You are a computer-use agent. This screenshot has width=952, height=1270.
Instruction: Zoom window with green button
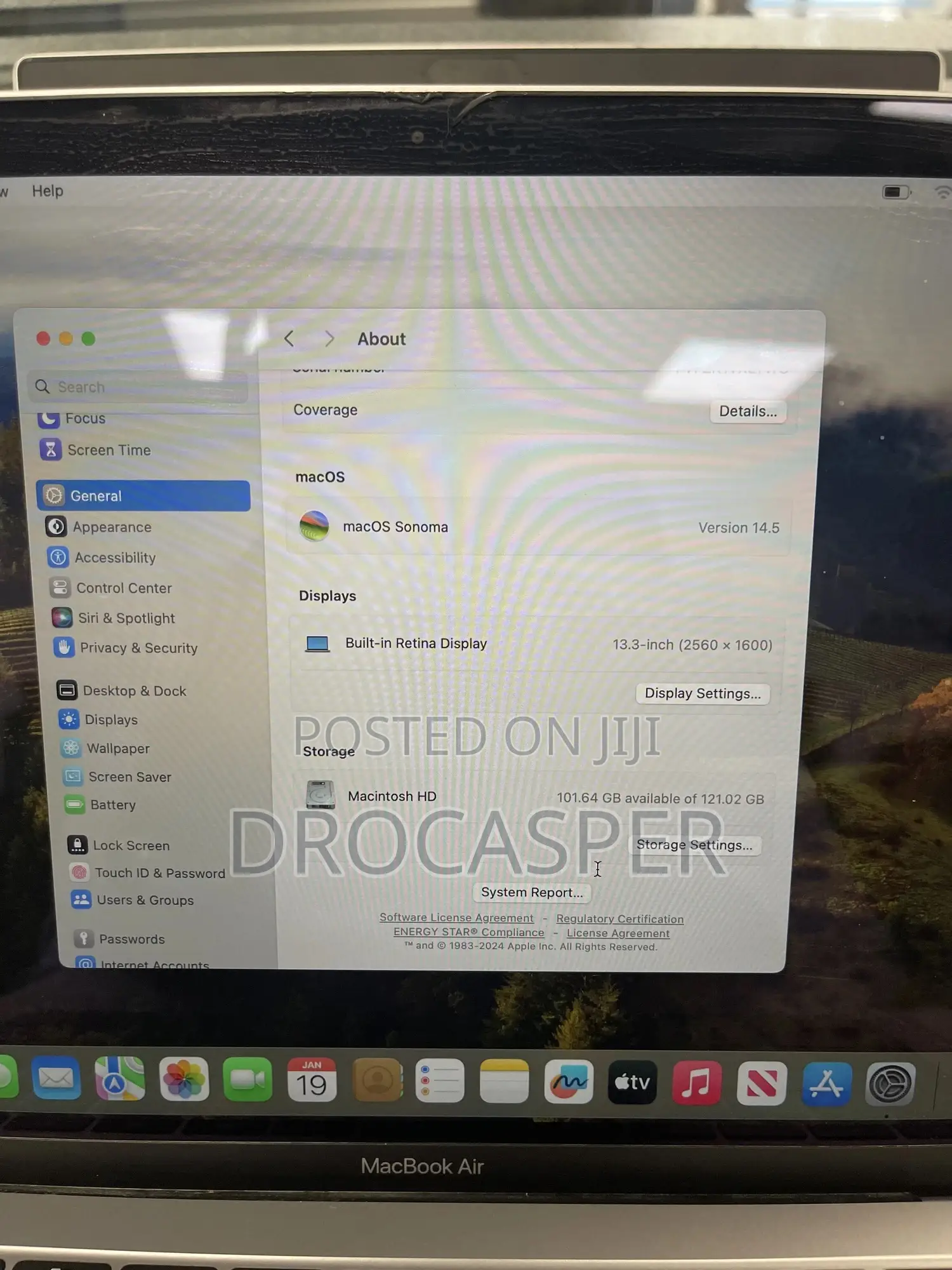88,338
